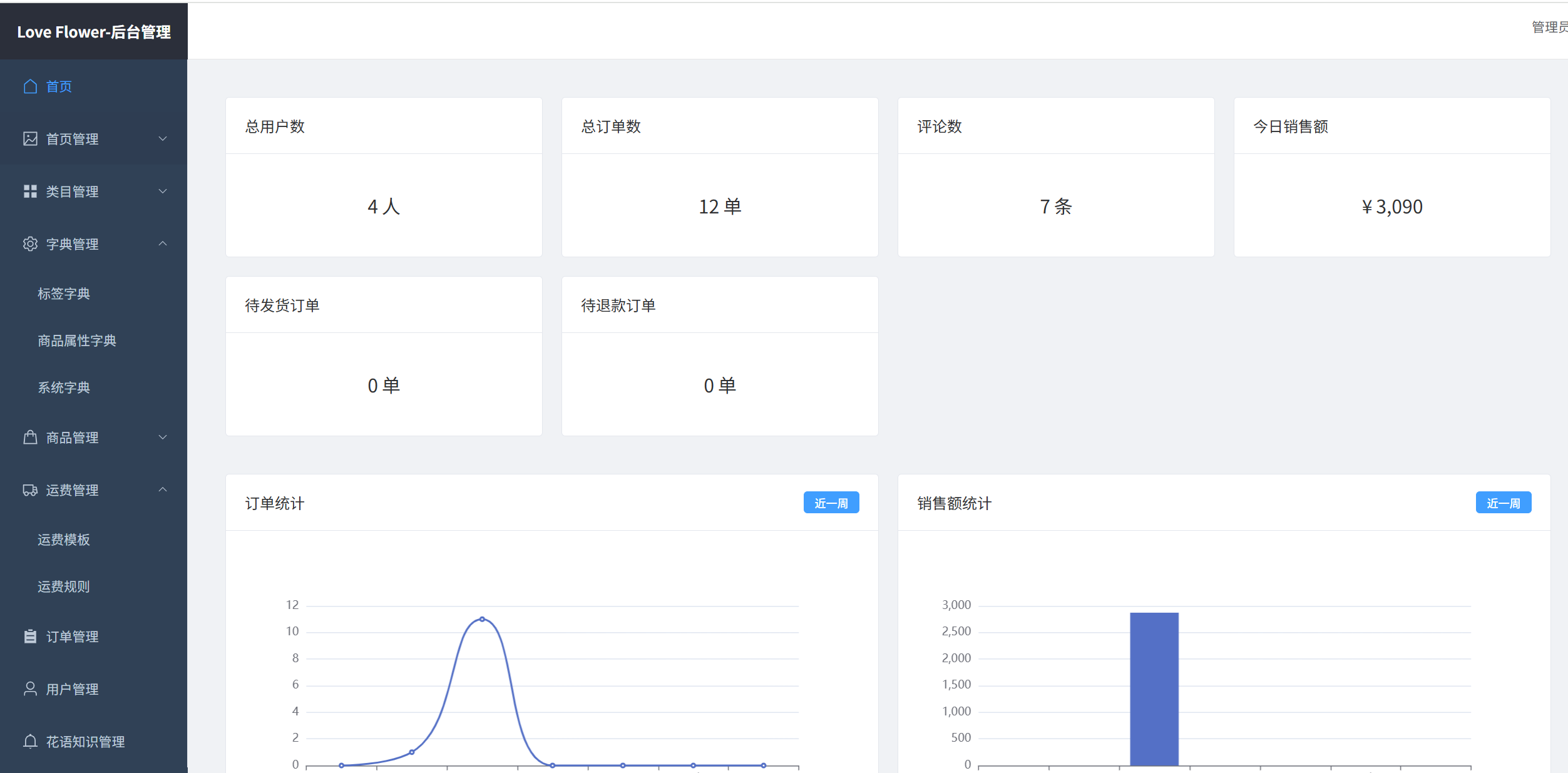1568x773 pixels.
Task: Click 近一周 button in 订单统计 card
Action: [831, 503]
